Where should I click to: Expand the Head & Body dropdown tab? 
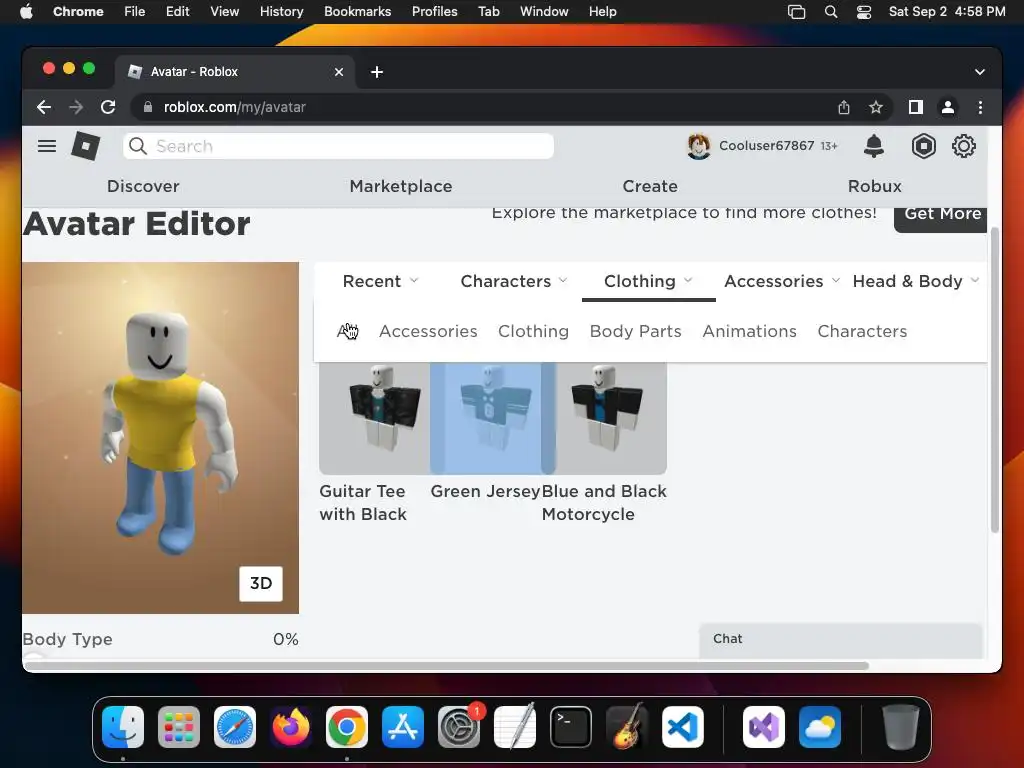click(915, 281)
